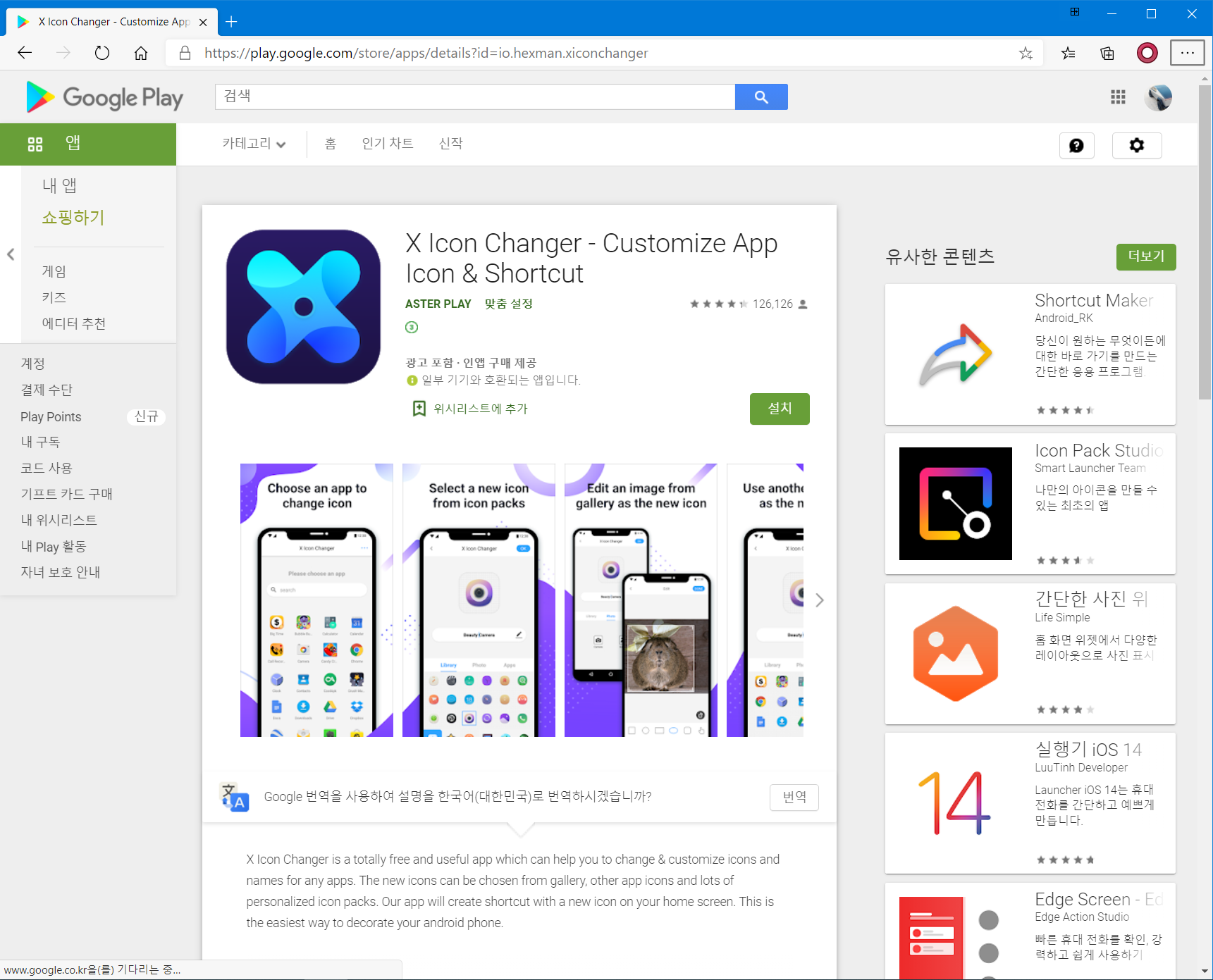Viewport: 1213px width, 980px height.
Task: Open the browser settings ellipsis menu
Action: tap(1188, 53)
